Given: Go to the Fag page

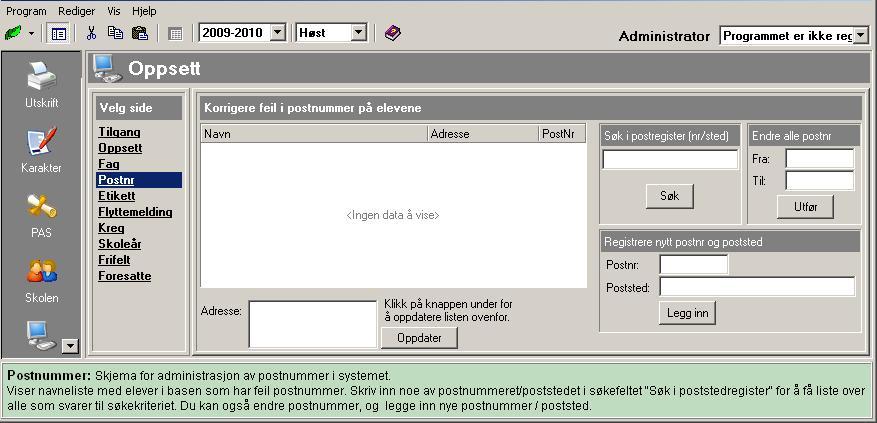Looking at the screenshot, I should coord(109,164).
